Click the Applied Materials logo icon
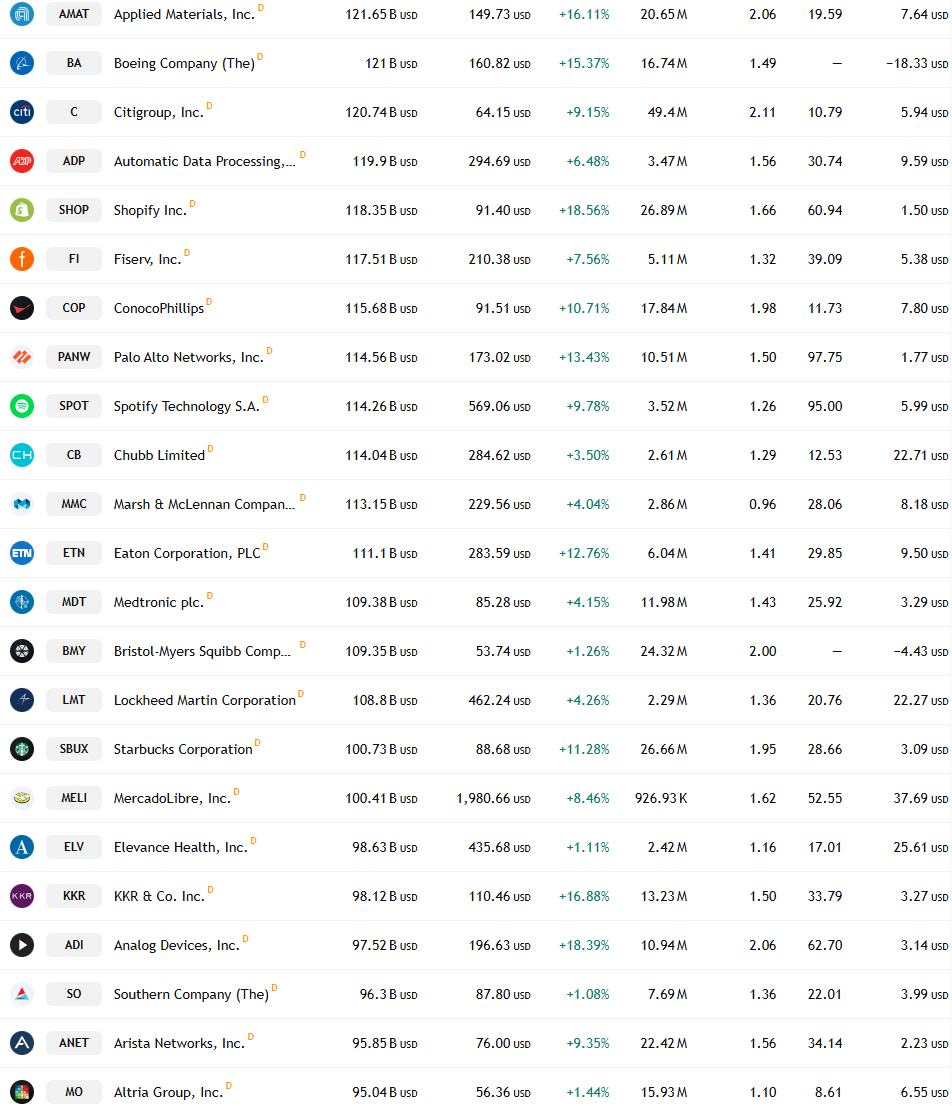The width and height of the screenshot is (952, 1106). click(22, 14)
